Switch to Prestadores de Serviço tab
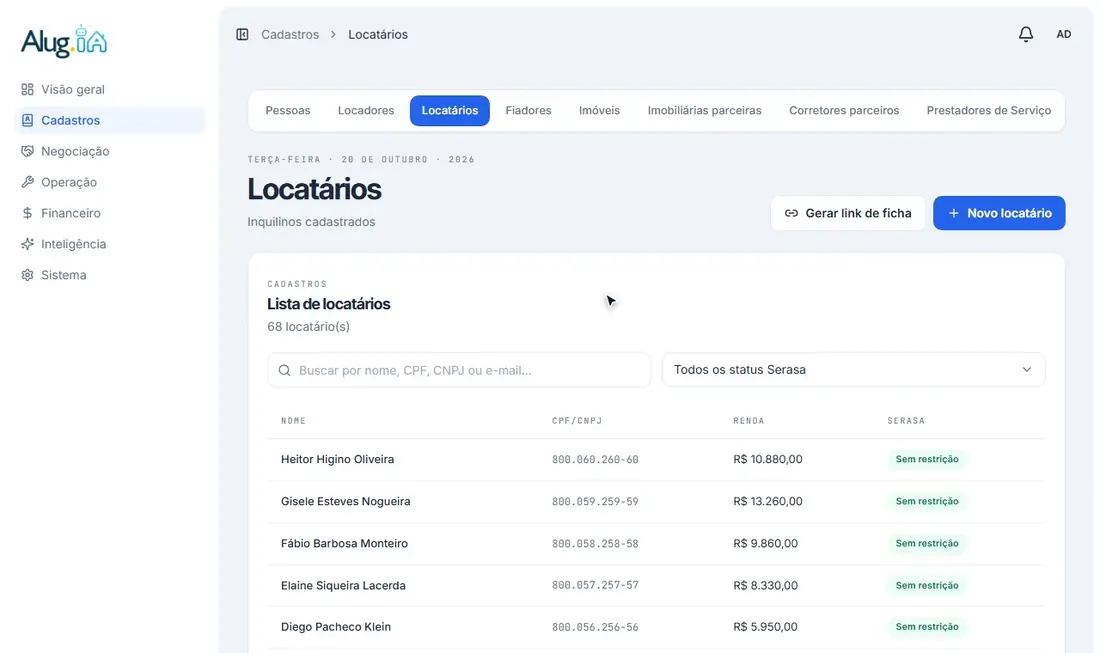This screenshot has width=1100, height=653. pos(988,110)
